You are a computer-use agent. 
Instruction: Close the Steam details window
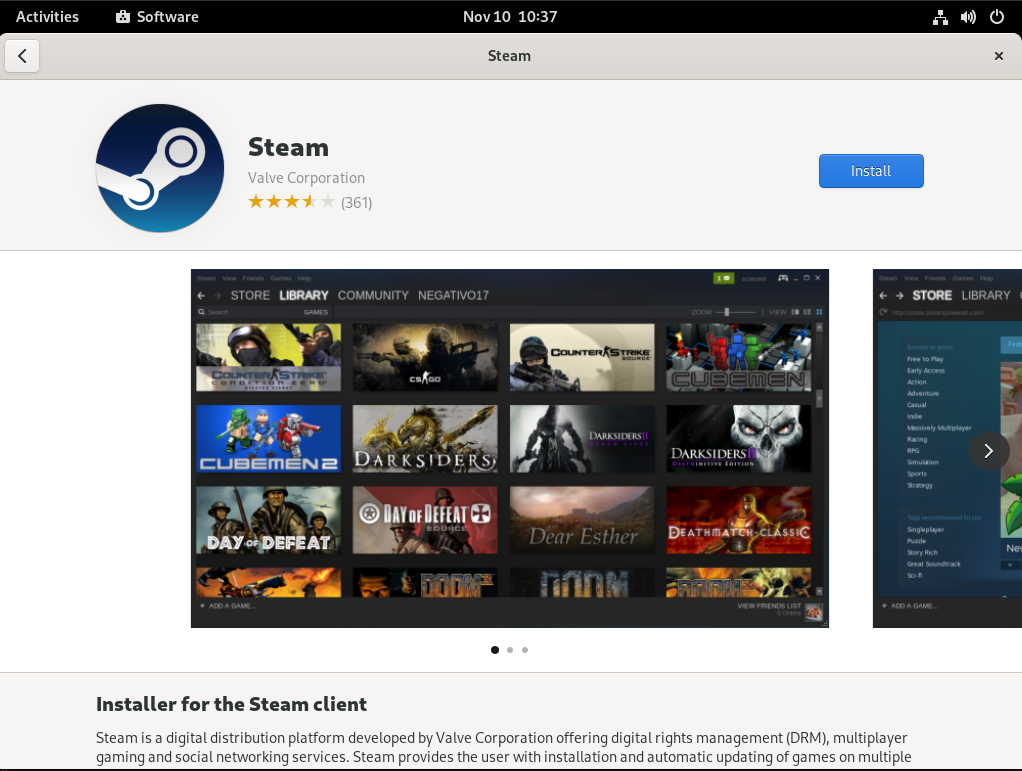(999, 56)
